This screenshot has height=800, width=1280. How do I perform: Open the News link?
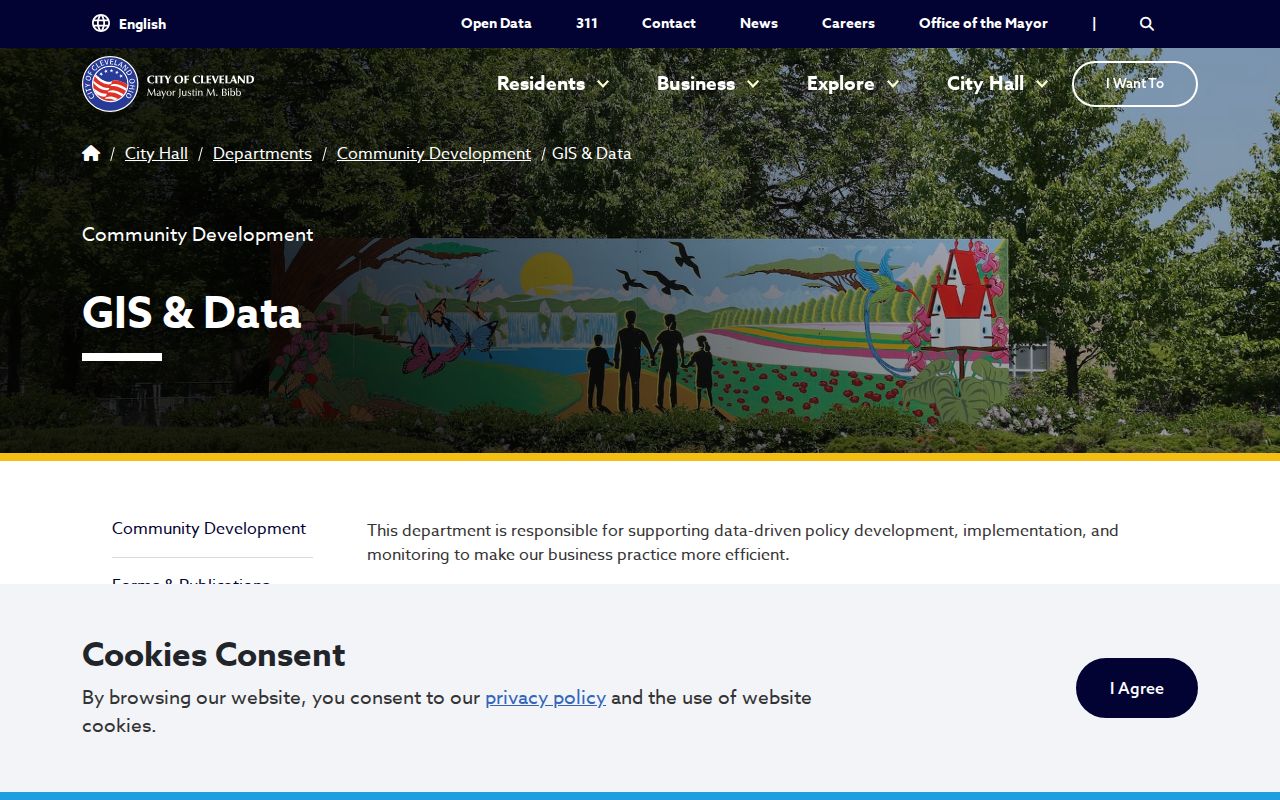point(759,23)
